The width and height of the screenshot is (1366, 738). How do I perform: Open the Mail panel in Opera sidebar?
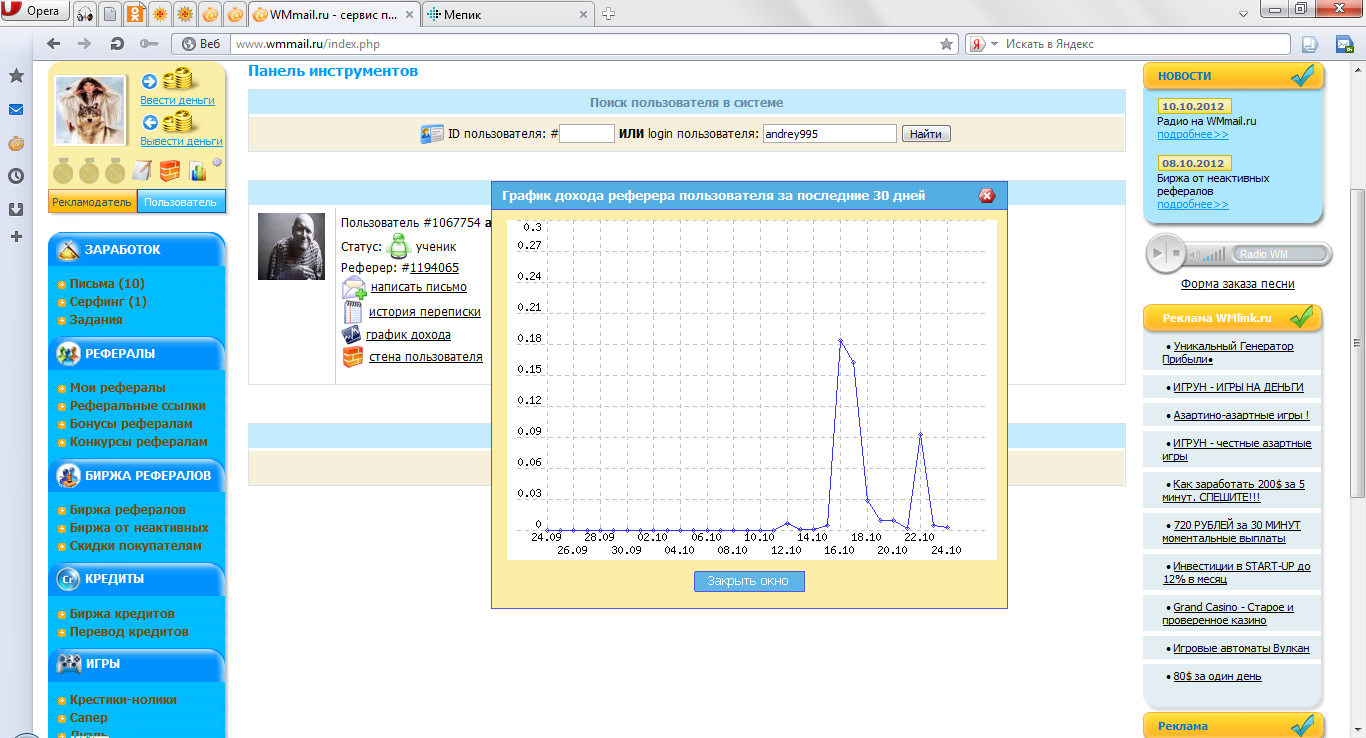point(16,110)
